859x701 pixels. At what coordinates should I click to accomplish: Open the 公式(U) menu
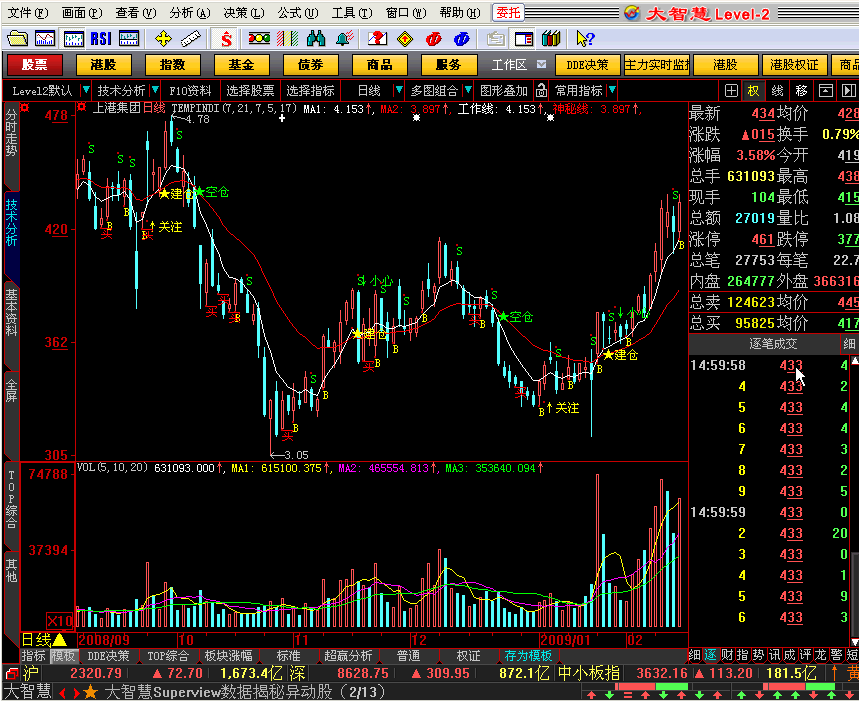[x=297, y=12]
